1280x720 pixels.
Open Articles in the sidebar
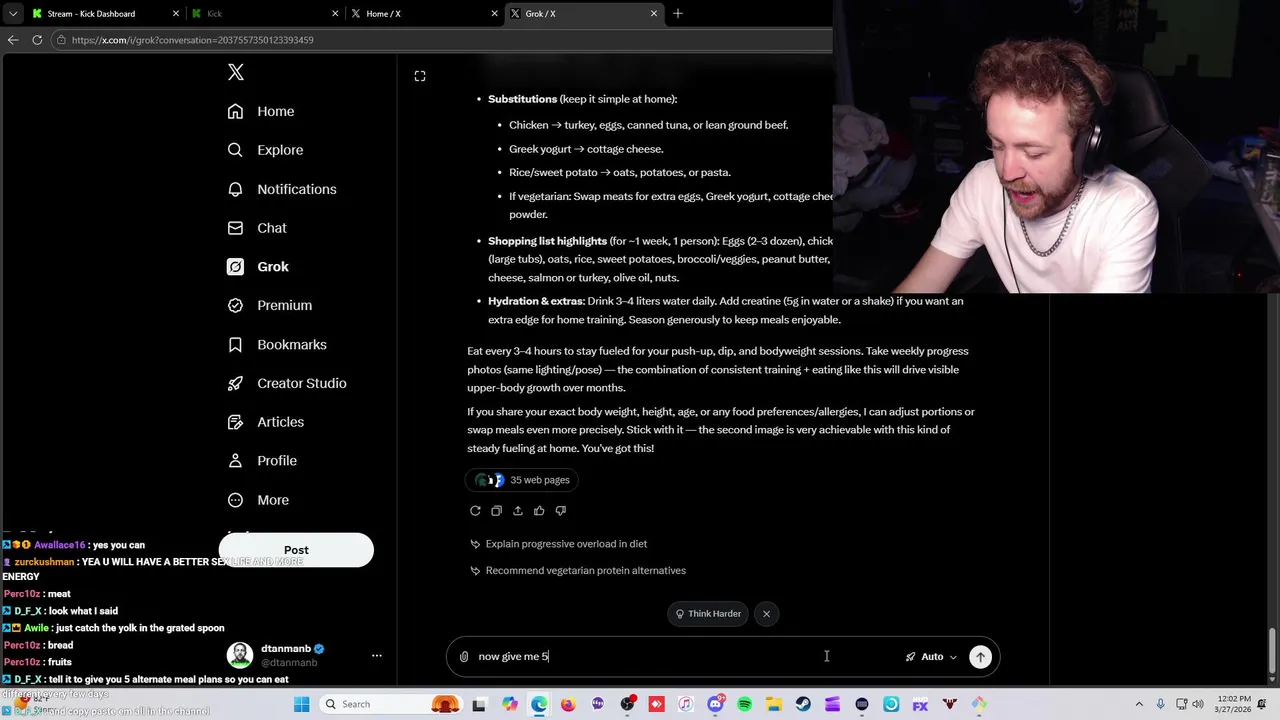tap(266, 422)
